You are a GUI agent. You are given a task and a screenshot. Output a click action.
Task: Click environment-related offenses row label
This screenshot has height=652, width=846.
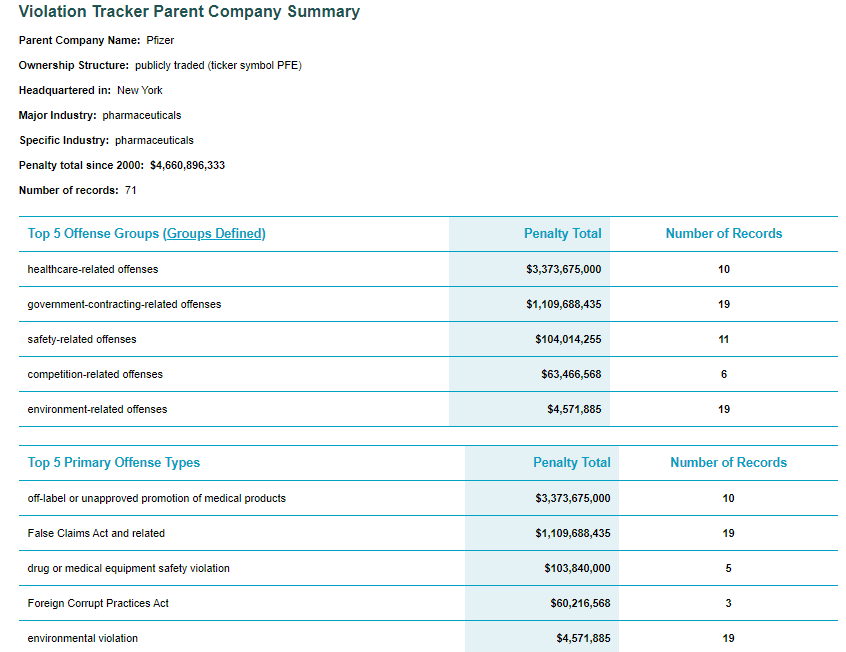pyautogui.click(x=97, y=410)
